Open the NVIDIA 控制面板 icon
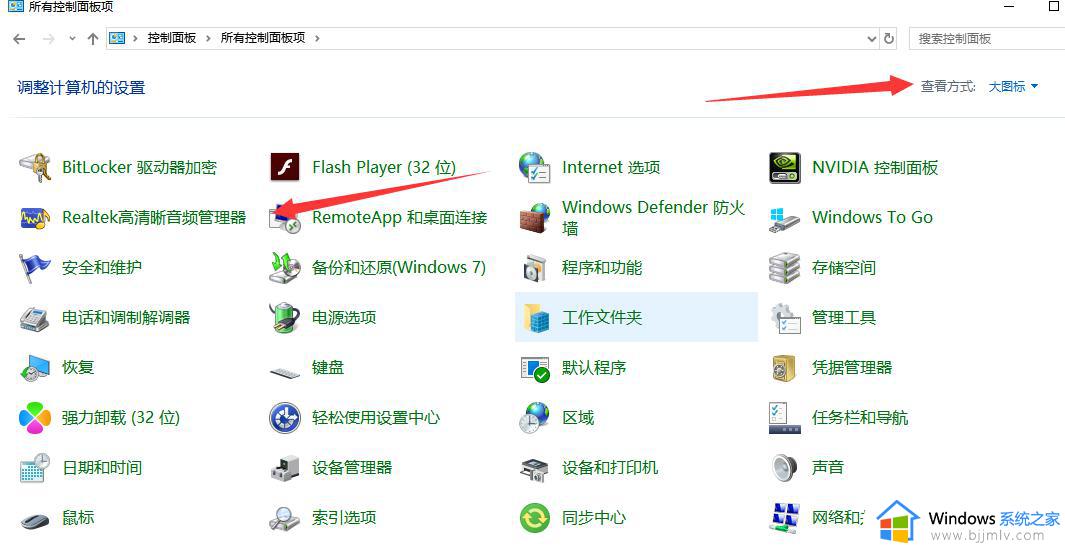 click(x=784, y=167)
